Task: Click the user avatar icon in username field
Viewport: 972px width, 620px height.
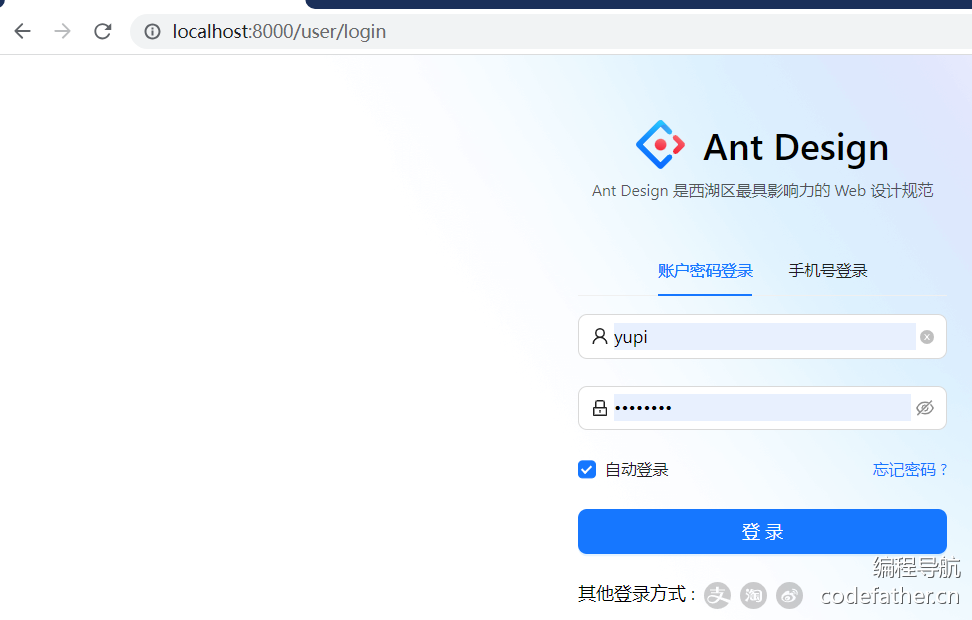Action: (x=599, y=337)
